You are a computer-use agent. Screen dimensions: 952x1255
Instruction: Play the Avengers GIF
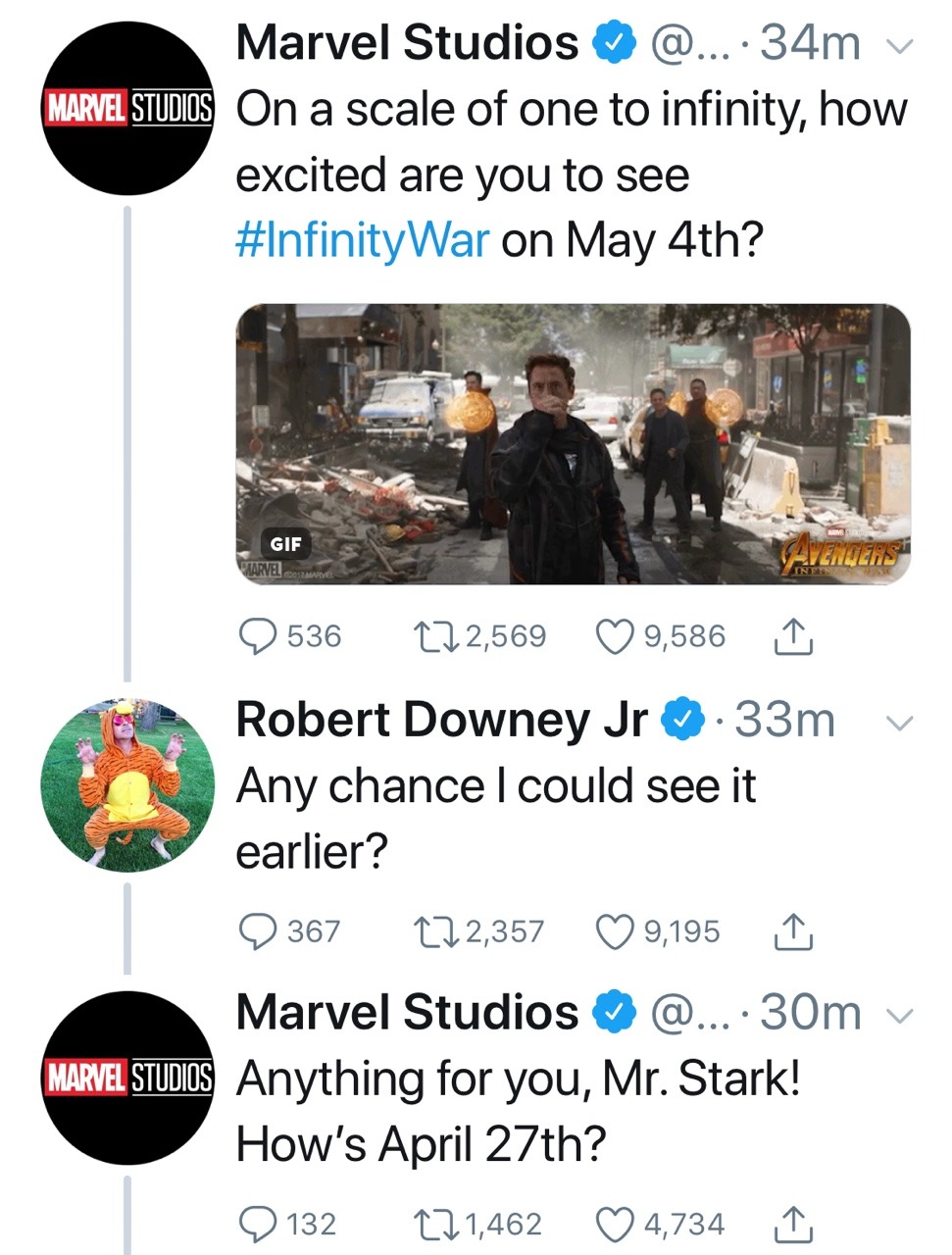click(x=573, y=444)
